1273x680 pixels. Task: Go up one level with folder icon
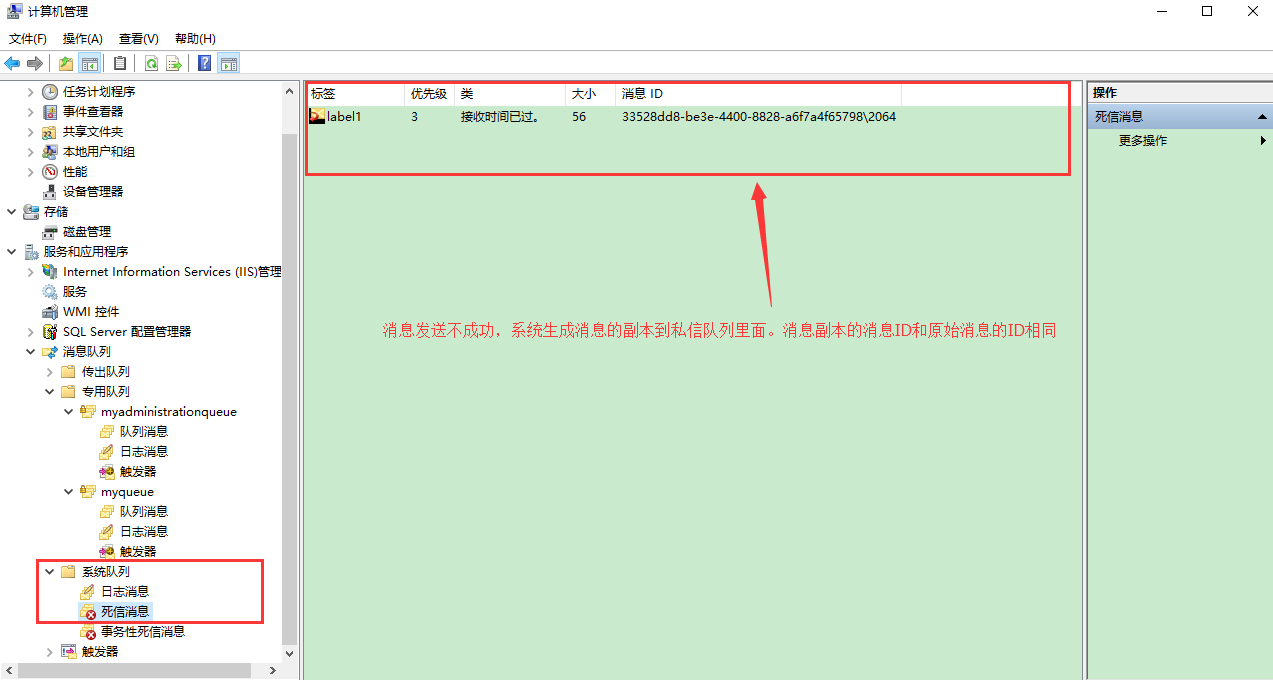coord(66,64)
